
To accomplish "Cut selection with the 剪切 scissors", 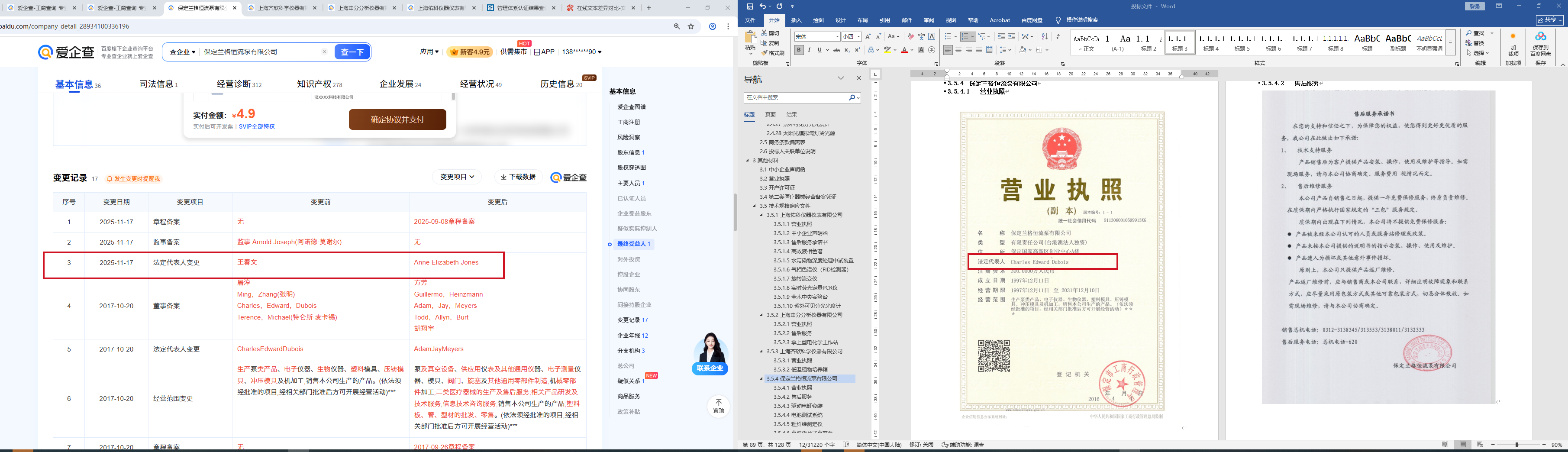I will (x=771, y=33).
